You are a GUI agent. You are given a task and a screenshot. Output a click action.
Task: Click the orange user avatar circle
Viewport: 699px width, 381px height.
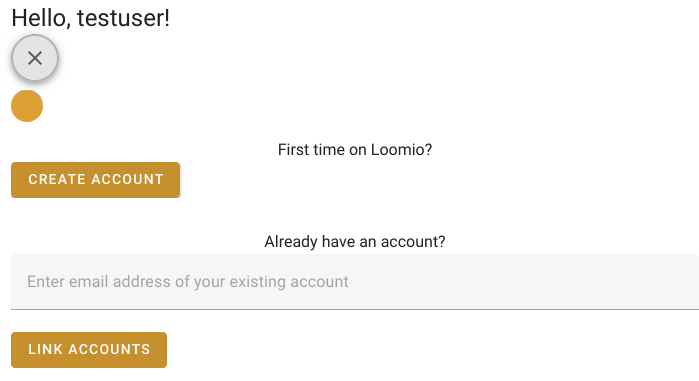27,106
